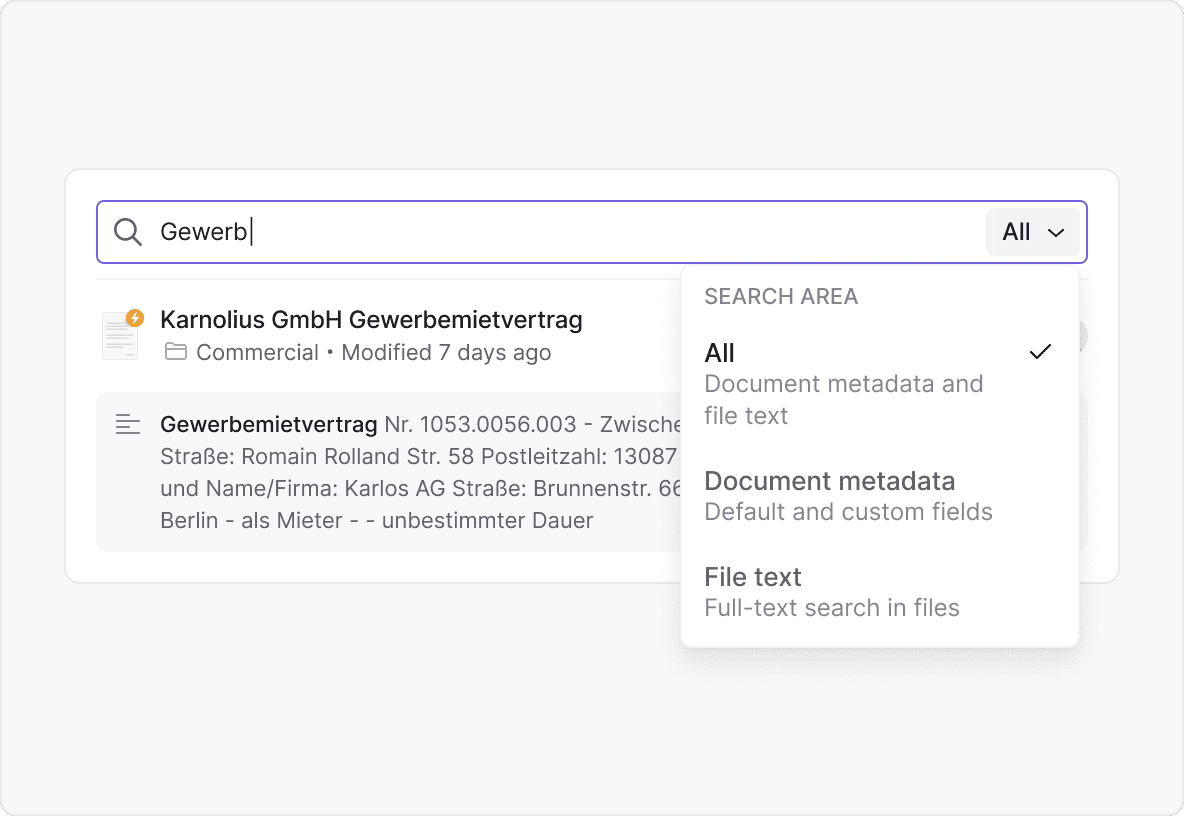Click the search field containing Gewerb
1184x816 pixels.
(560, 232)
